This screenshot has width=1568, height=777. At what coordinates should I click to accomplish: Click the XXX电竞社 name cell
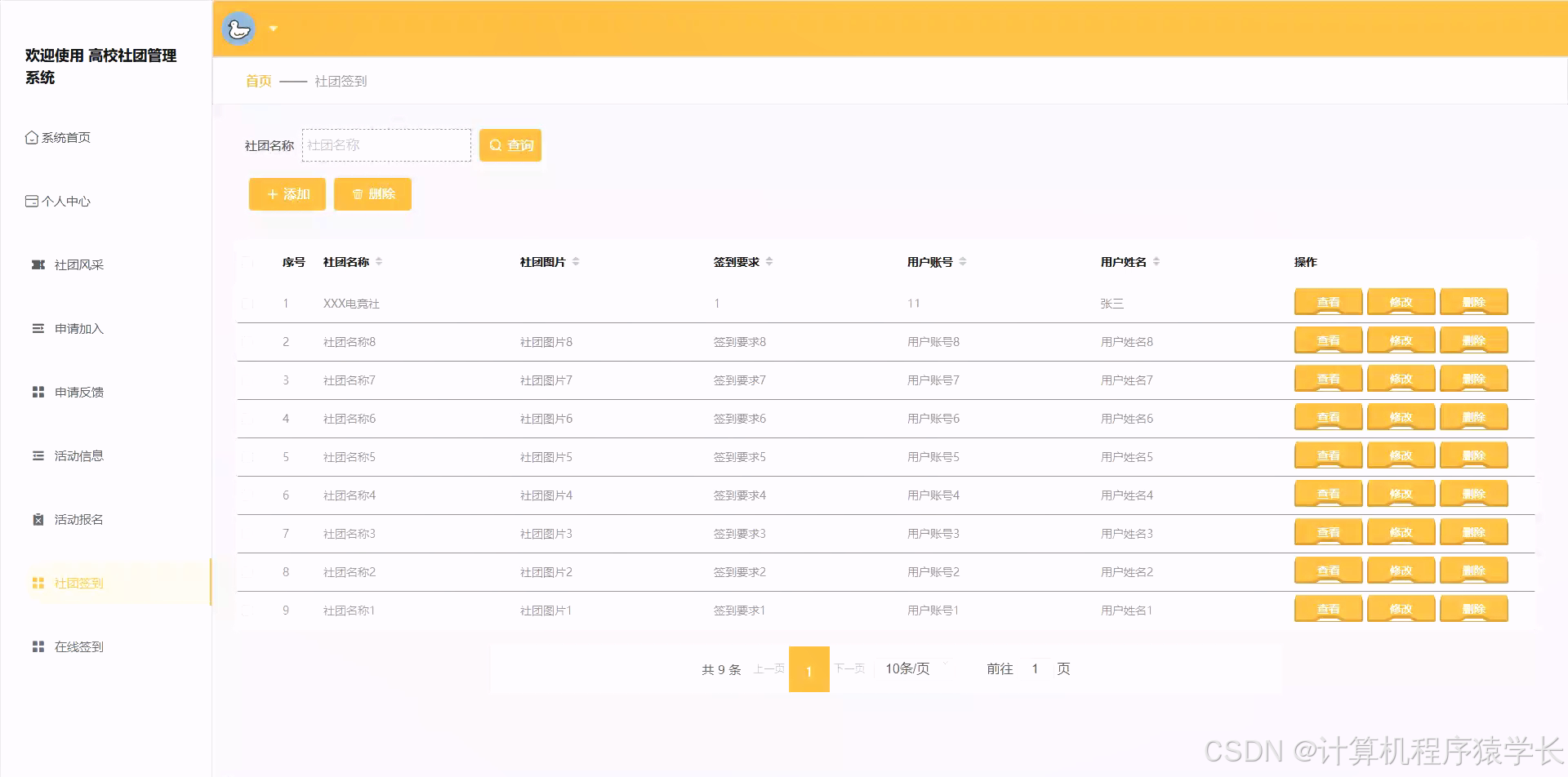click(x=351, y=304)
